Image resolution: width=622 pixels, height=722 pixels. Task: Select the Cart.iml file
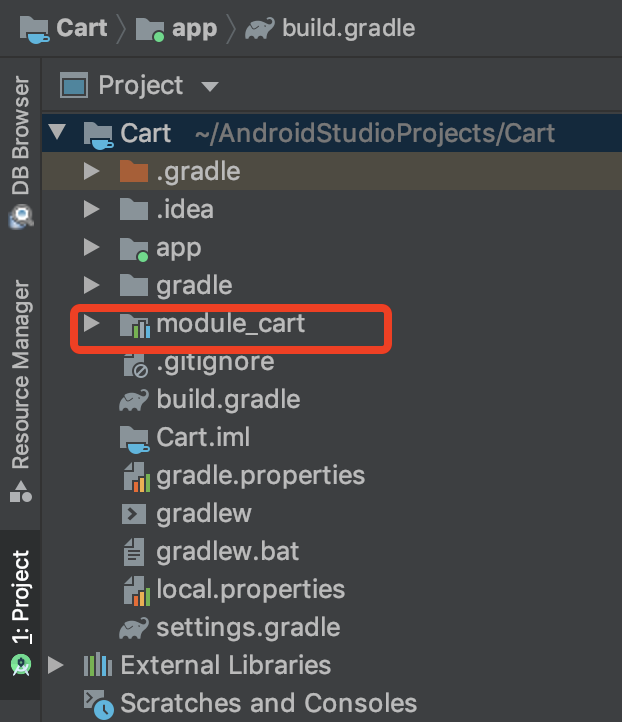tap(331, 437)
